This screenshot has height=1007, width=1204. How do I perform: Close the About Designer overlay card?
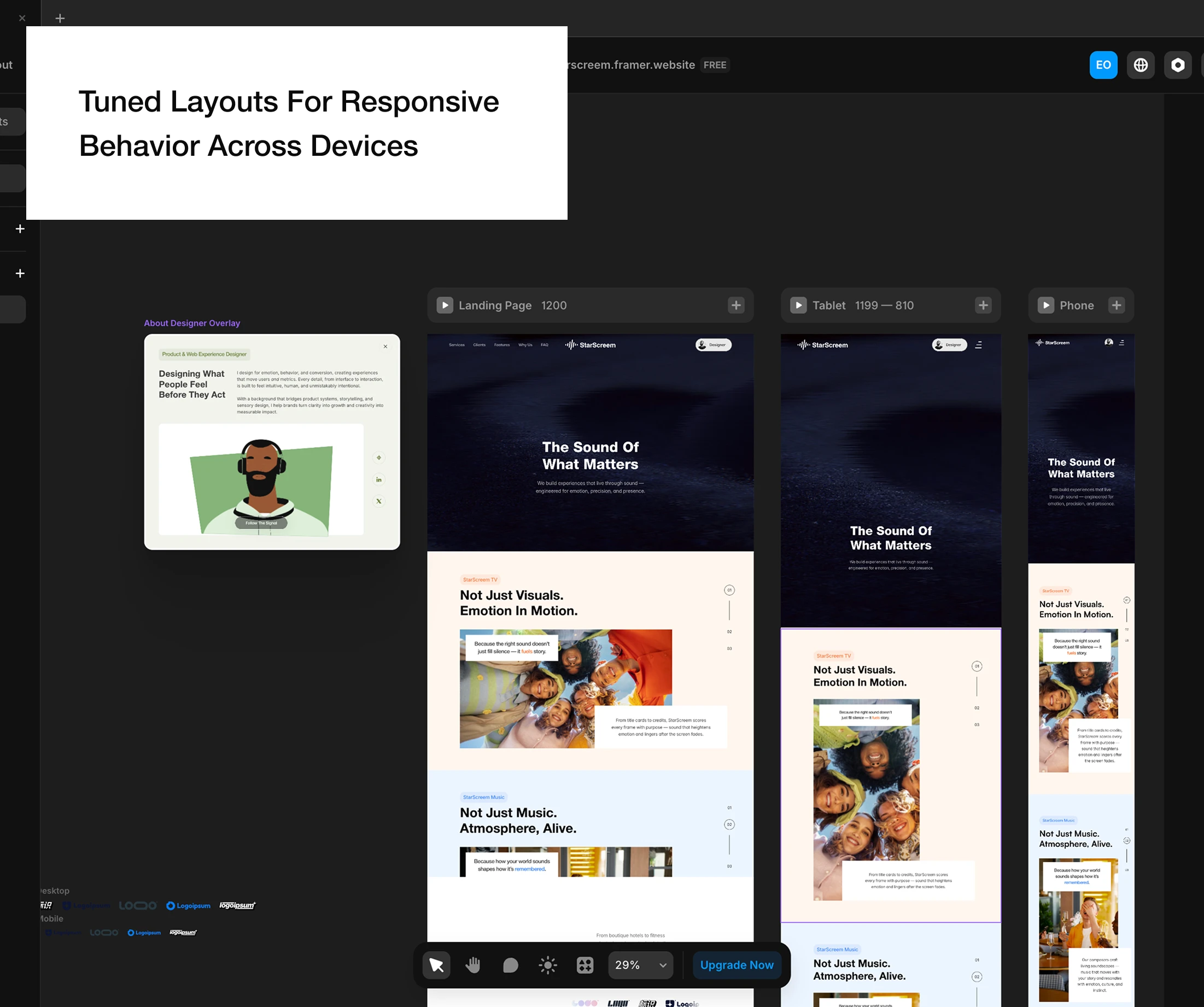click(x=385, y=347)
